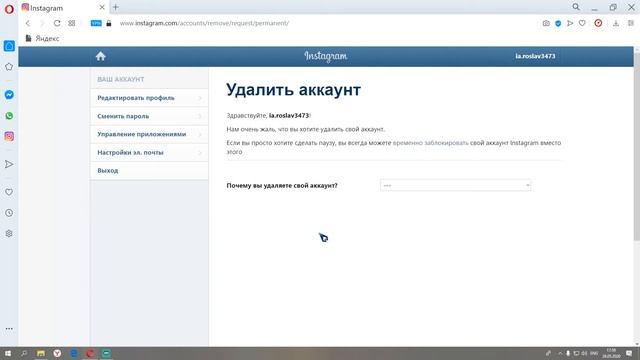Open Управление приложениями menu item
Viewport: 640px width, 360px height.
(149, 134)
